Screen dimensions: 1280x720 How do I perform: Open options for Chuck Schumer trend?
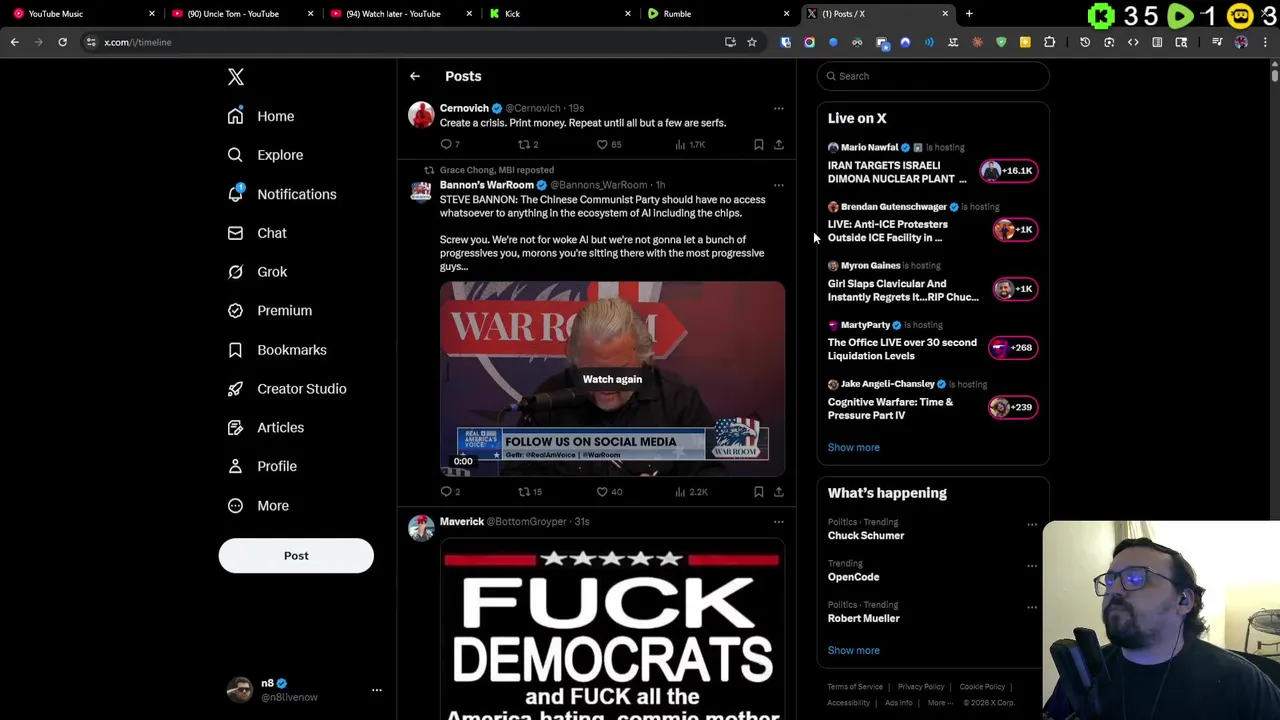1032,524
